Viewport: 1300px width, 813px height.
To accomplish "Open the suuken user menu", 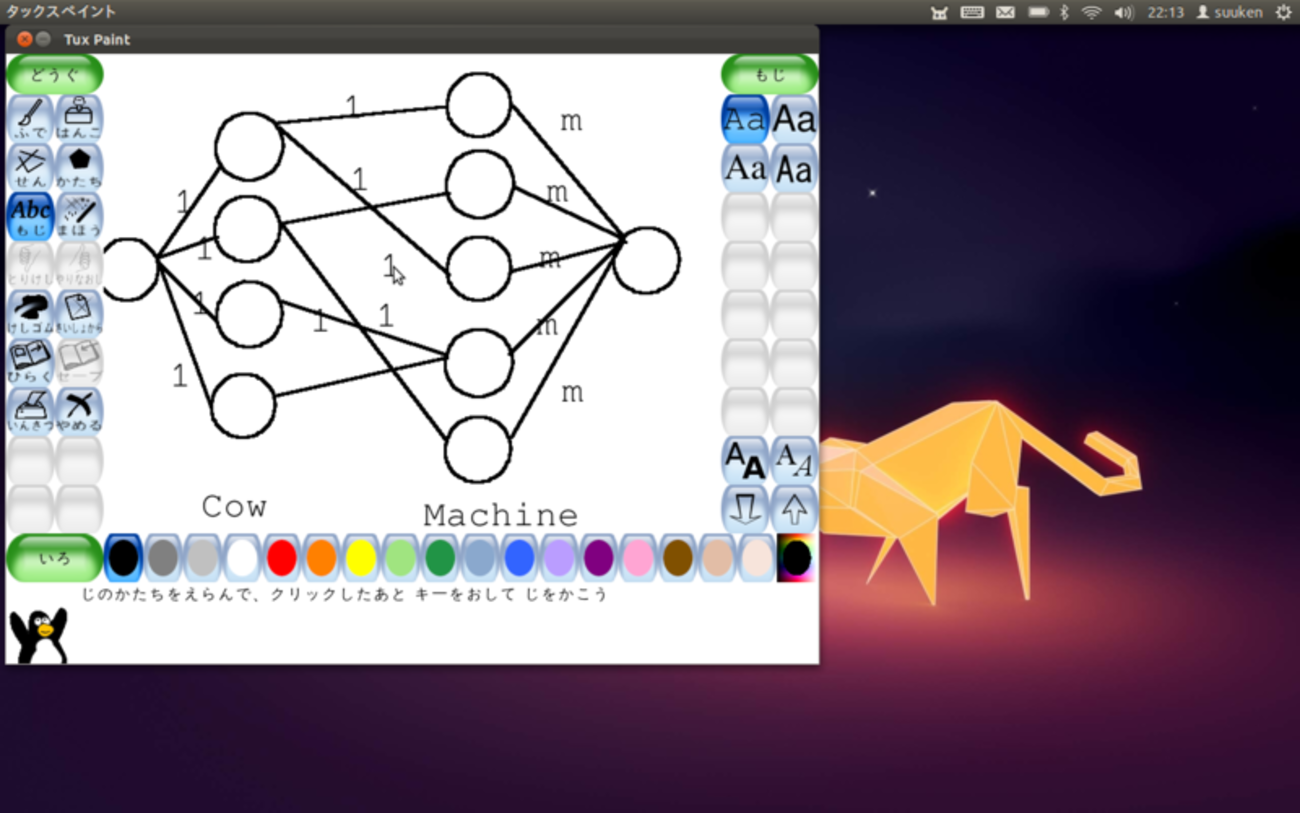I will point(1229,12).
